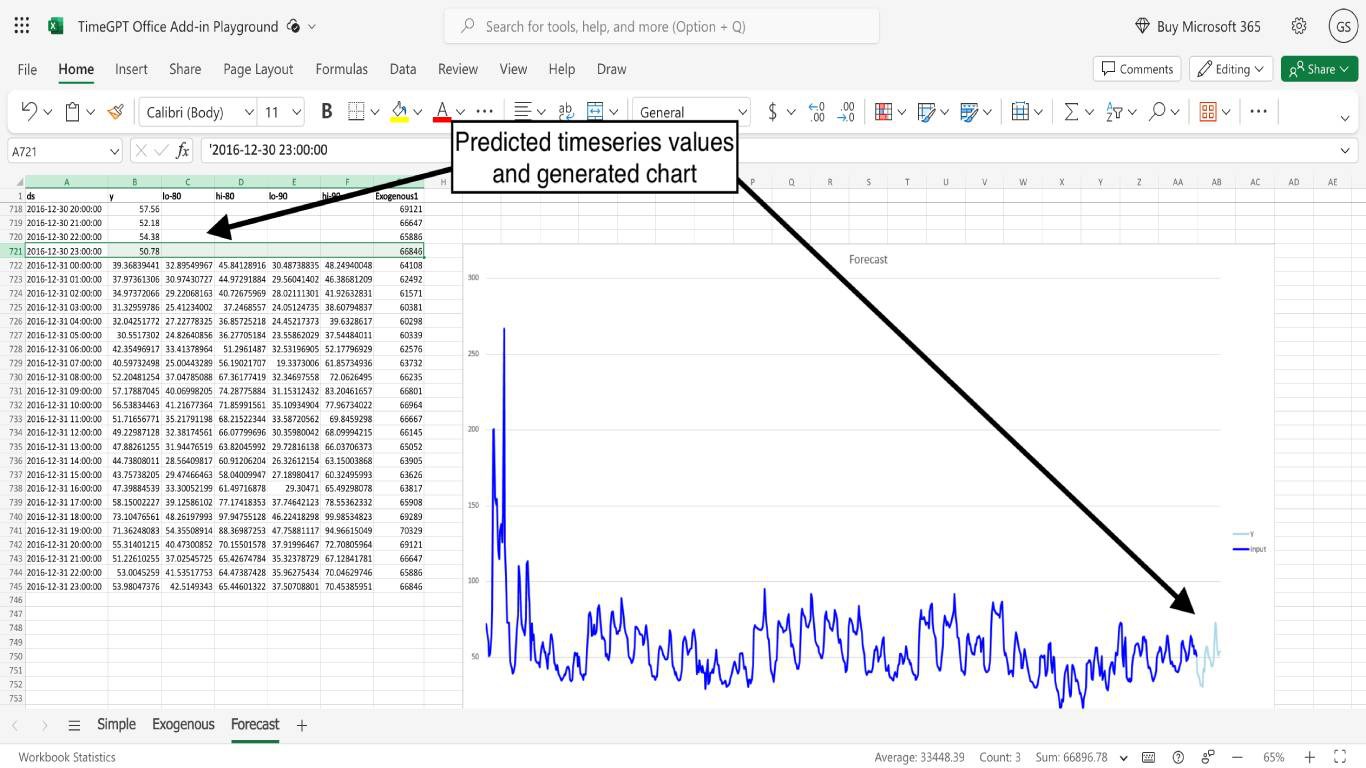The height and width of the screenshot is (768, 1366).
Task: Click the dollar currency format icon
Action: pyautogui.click(x=772, y=112)
